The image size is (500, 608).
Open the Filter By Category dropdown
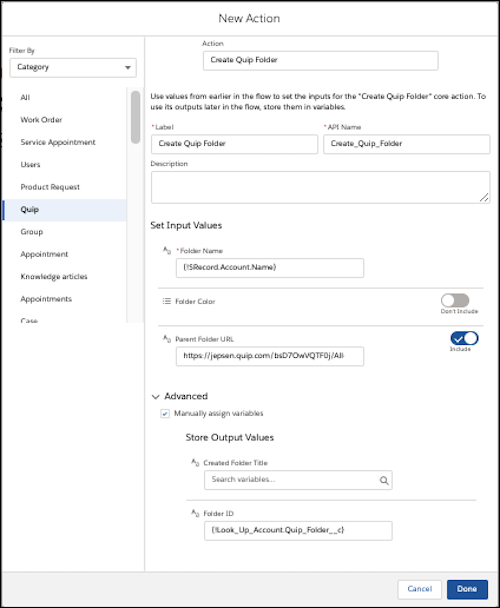pyautogui.click(x=73, y=67)
